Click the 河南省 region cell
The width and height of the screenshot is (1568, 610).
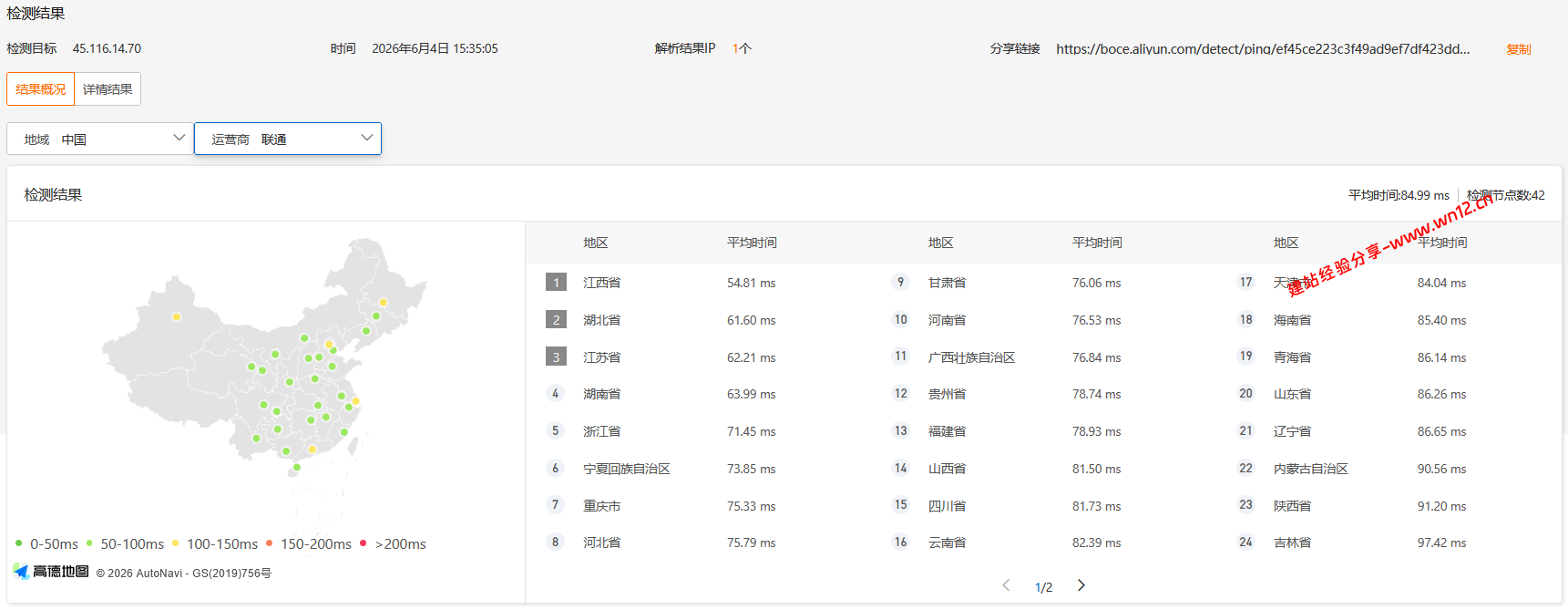[948, 321]
